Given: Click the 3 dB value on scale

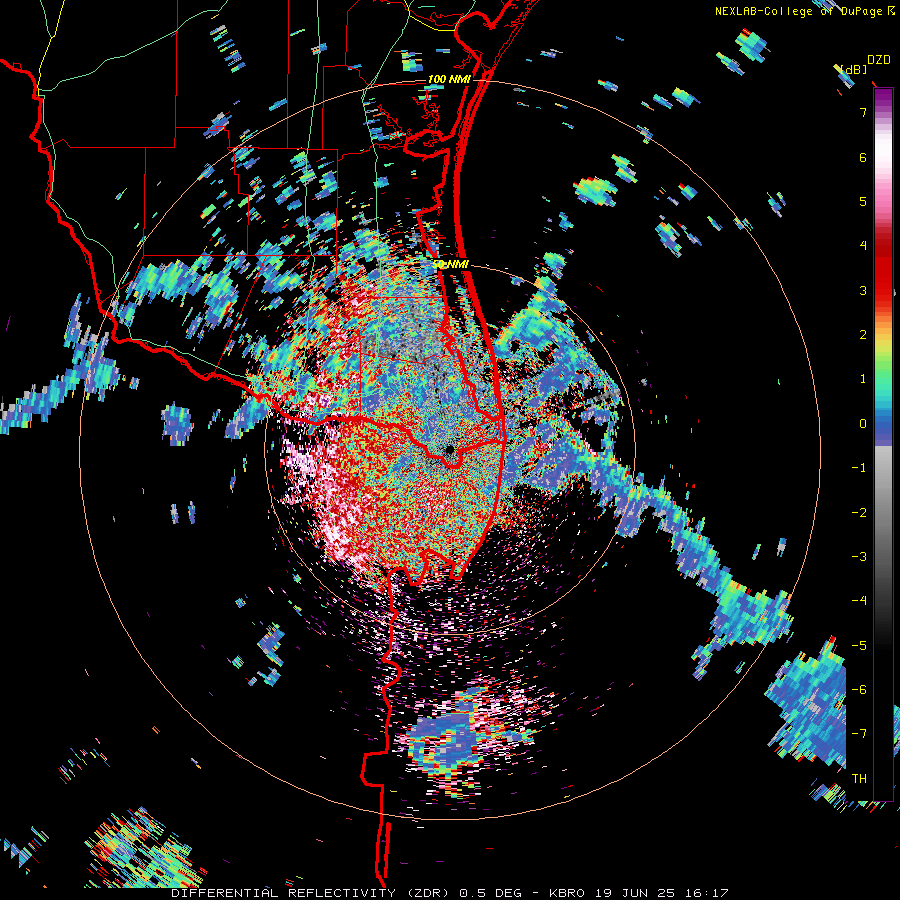Looking at the screenshot, I should click(x=863, y=290).
